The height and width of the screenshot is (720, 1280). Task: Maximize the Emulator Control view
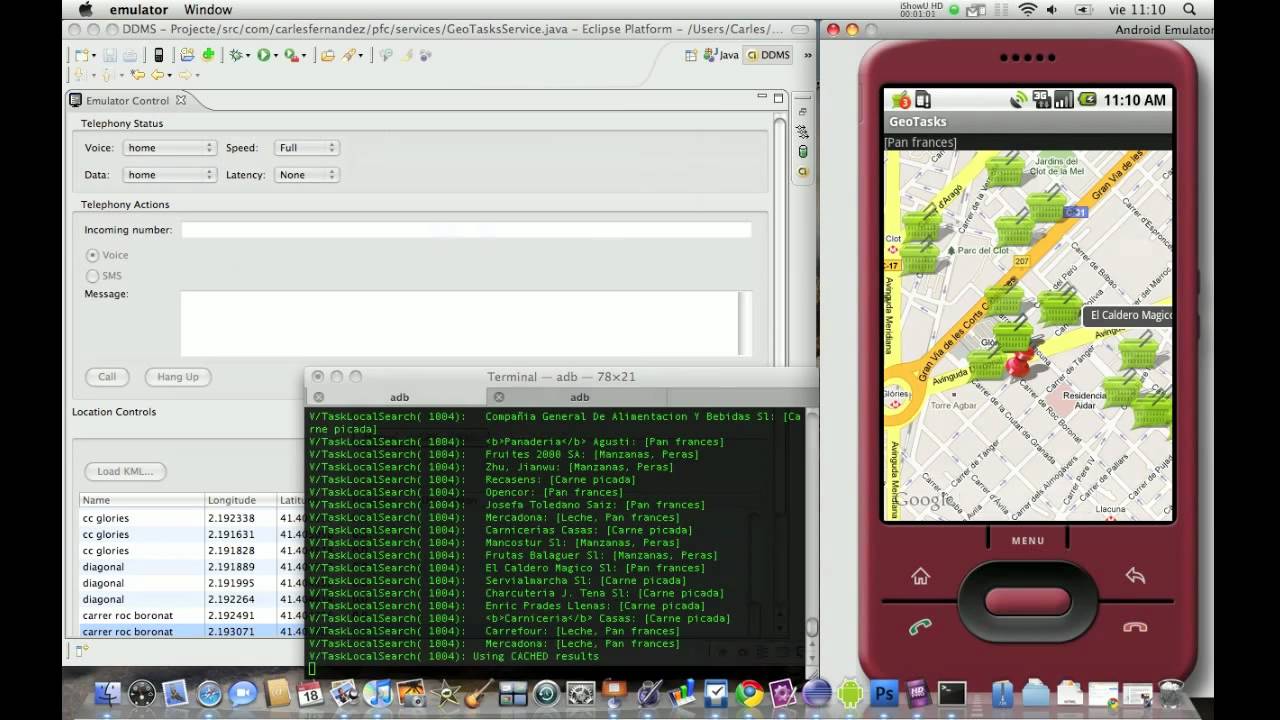(778, 97)
